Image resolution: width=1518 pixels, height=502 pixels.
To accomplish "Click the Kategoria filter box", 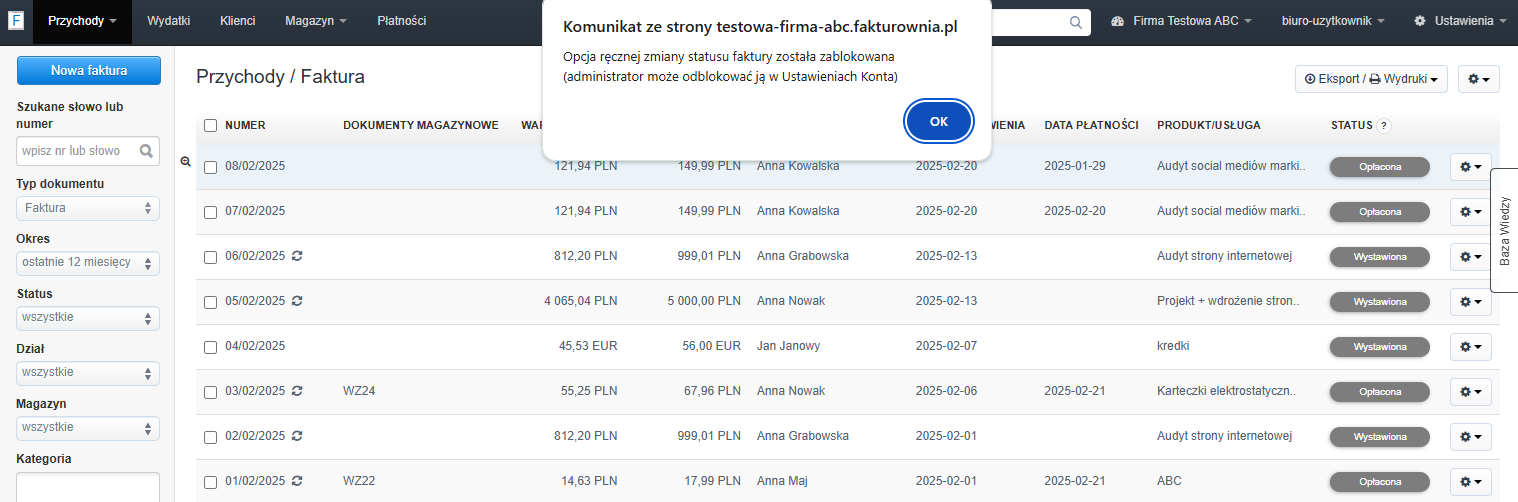I will 88,487.
